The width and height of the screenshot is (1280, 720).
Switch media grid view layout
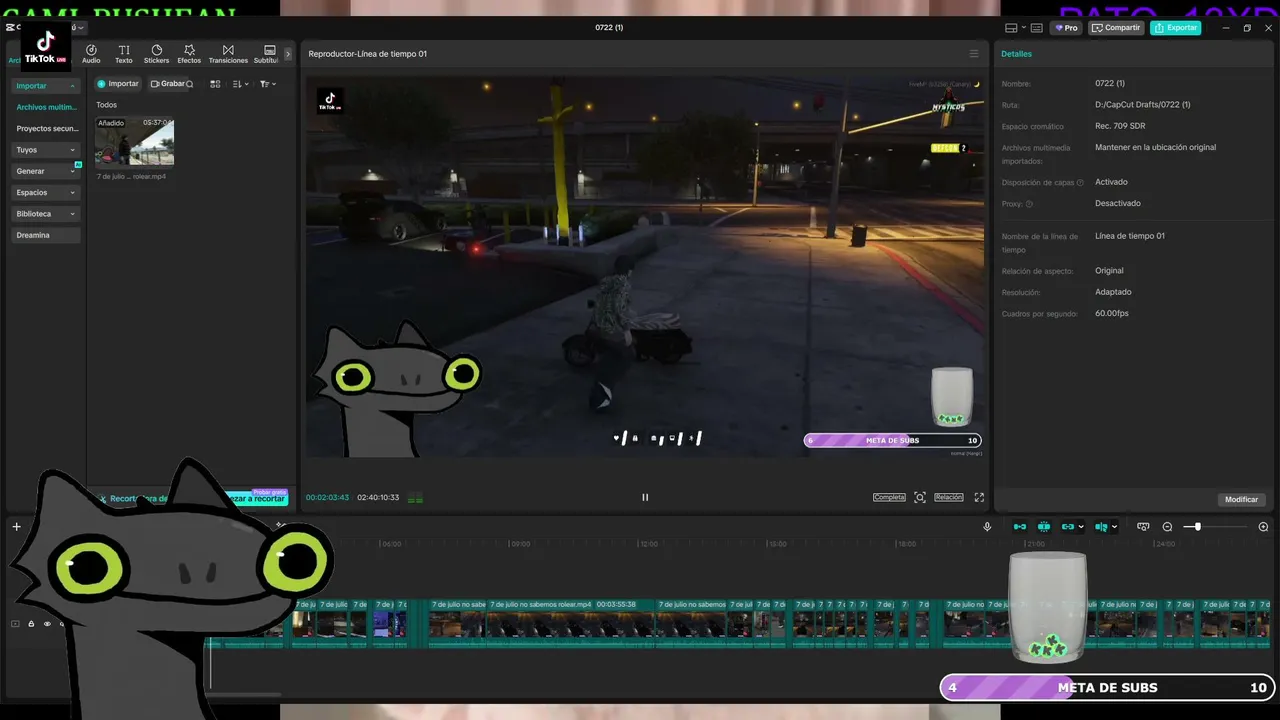coord(215,84)
